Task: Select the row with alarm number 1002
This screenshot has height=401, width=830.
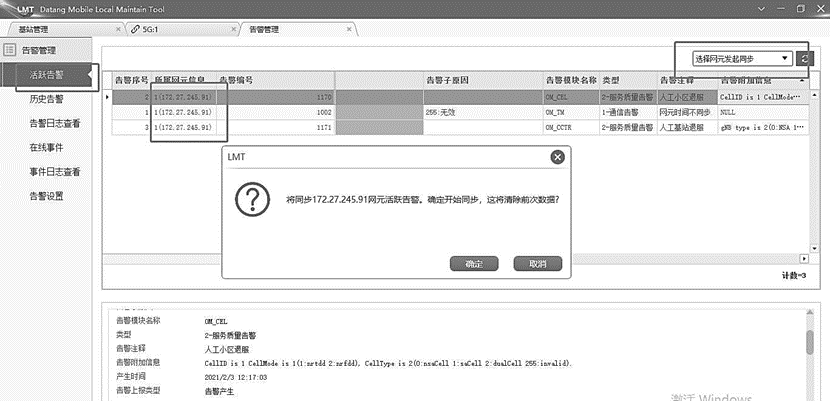Action: point(460,113)
